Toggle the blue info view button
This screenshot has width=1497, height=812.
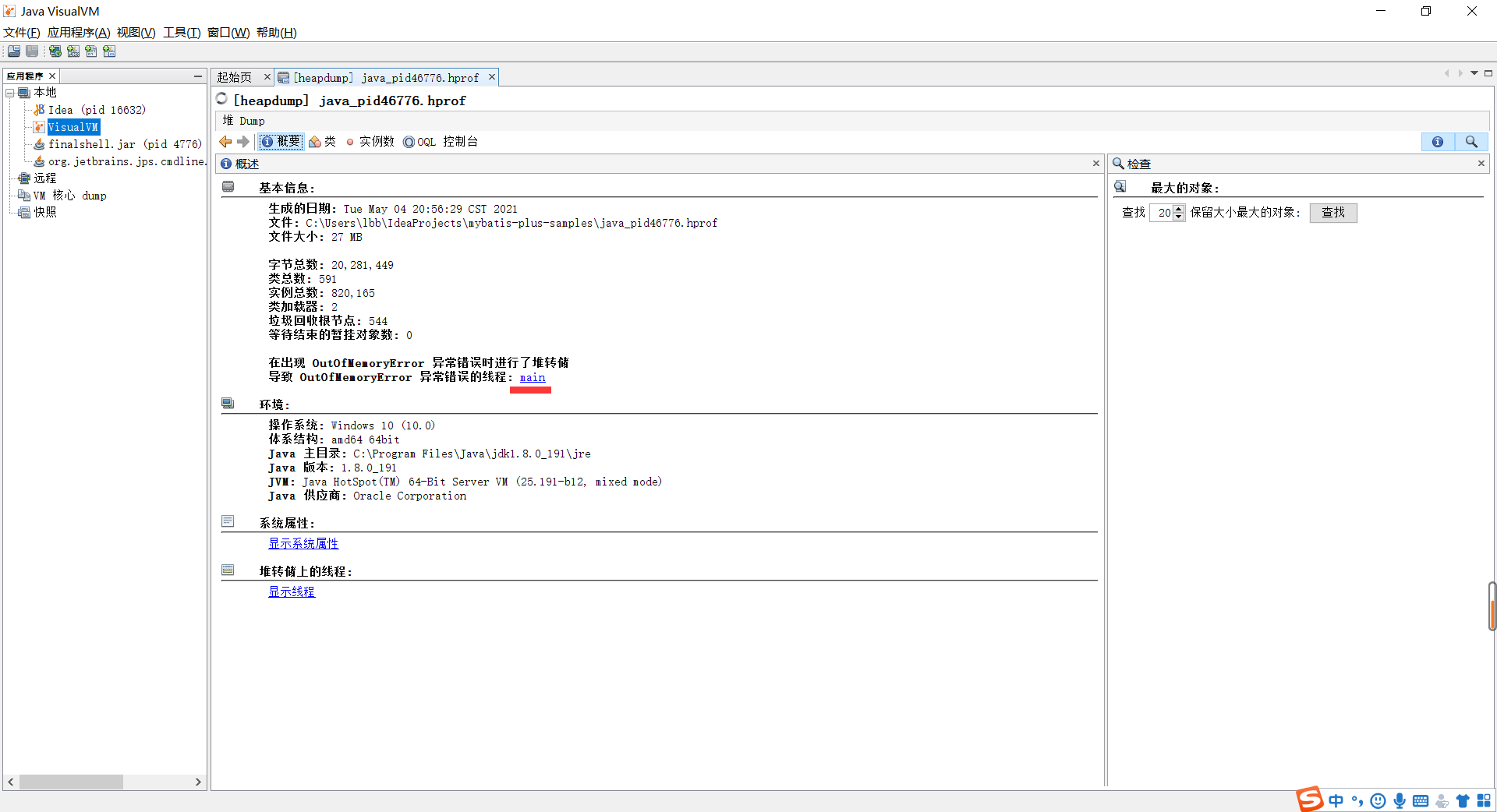tap(1438, 142)
